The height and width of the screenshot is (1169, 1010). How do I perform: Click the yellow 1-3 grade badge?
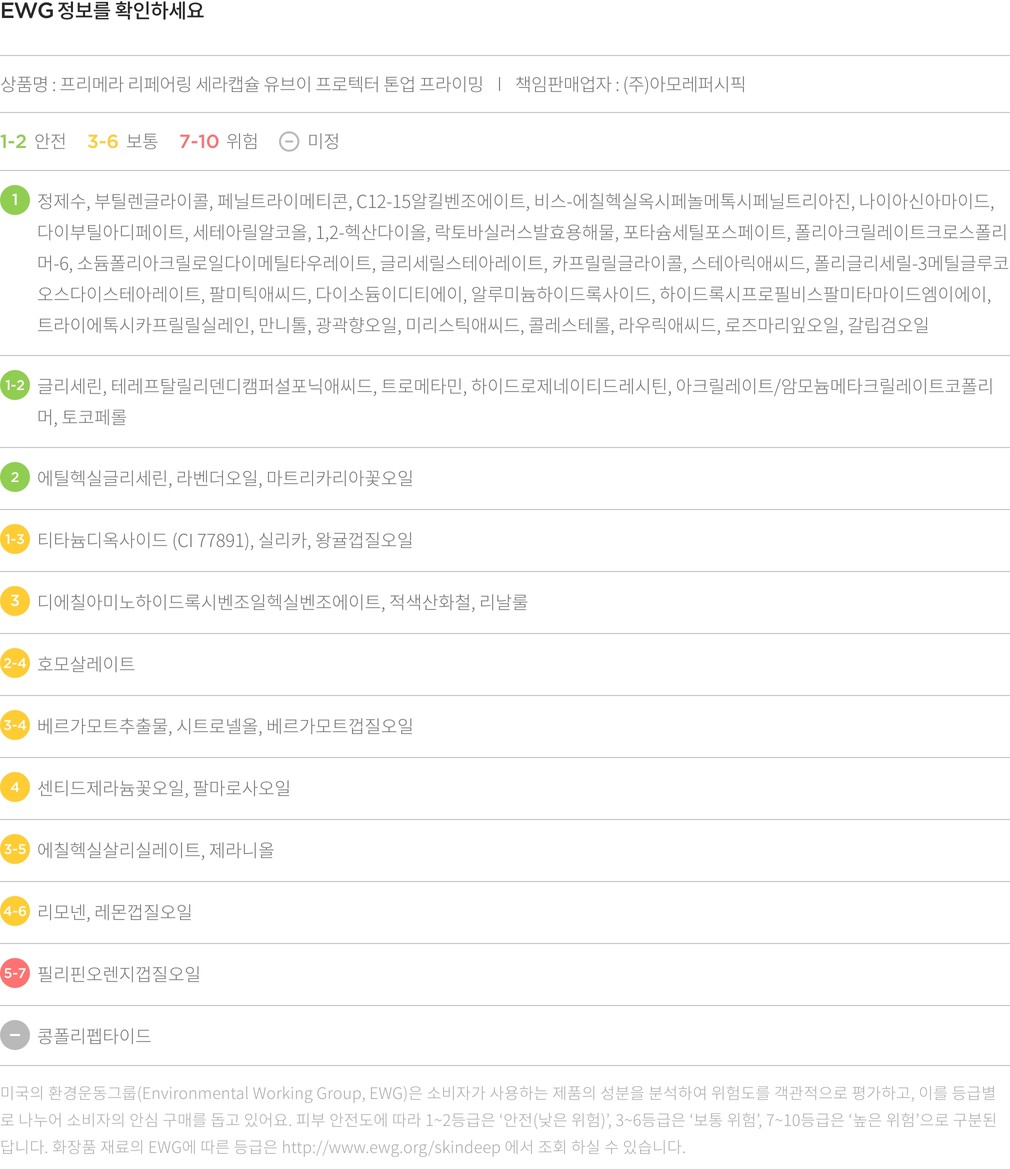click(x=15, y=540)
